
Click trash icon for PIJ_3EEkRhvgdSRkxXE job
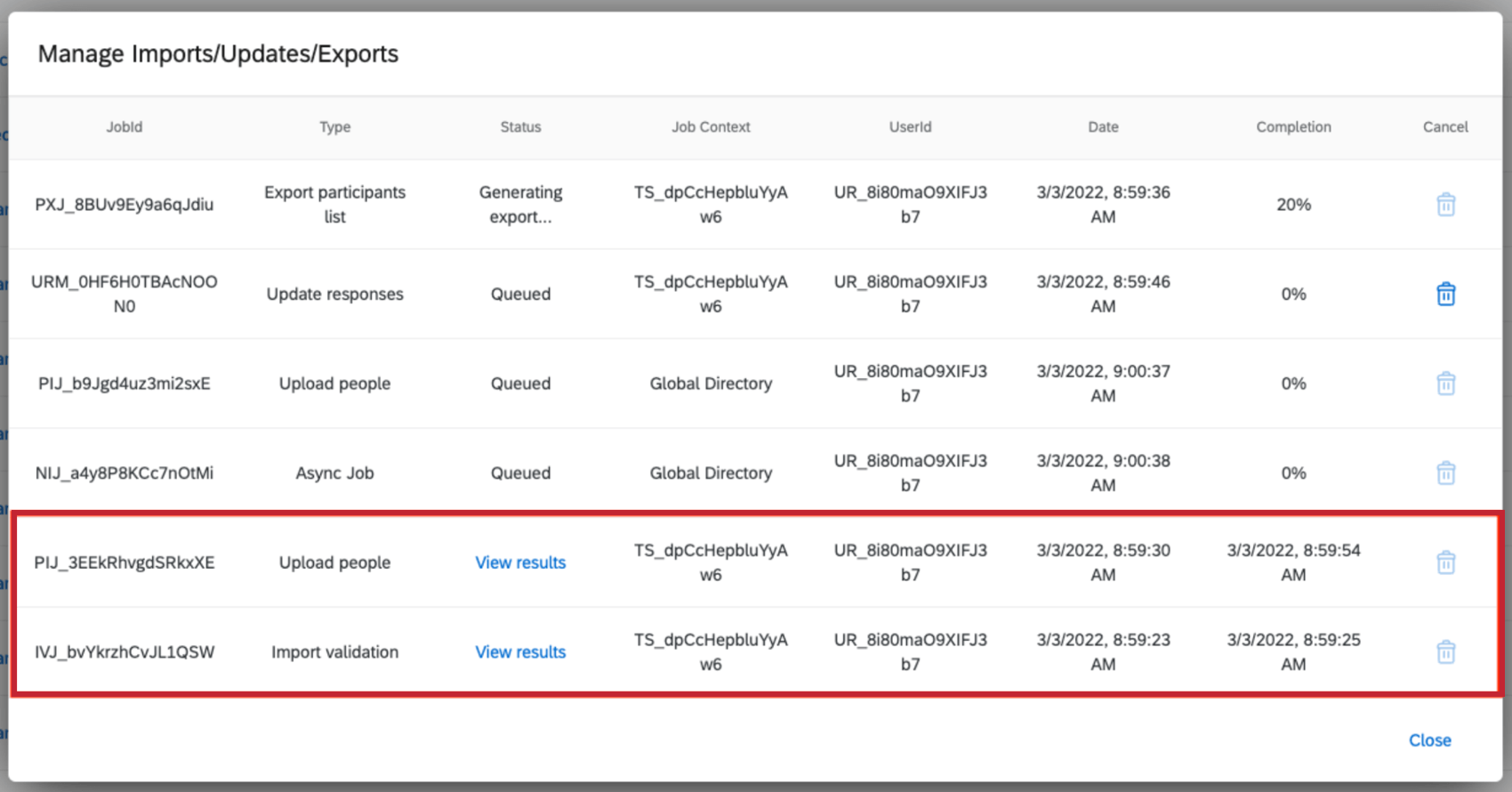point(1445,562)
